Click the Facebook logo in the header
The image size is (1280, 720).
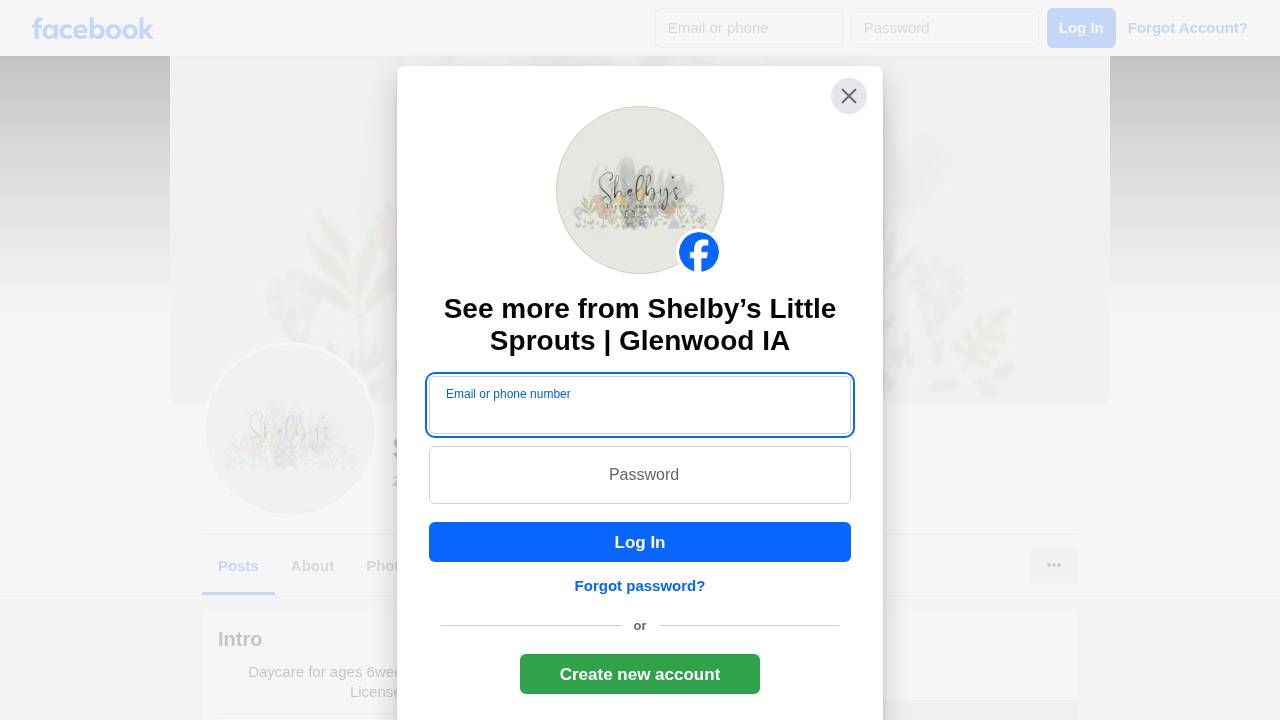click(x=93, y=28)
